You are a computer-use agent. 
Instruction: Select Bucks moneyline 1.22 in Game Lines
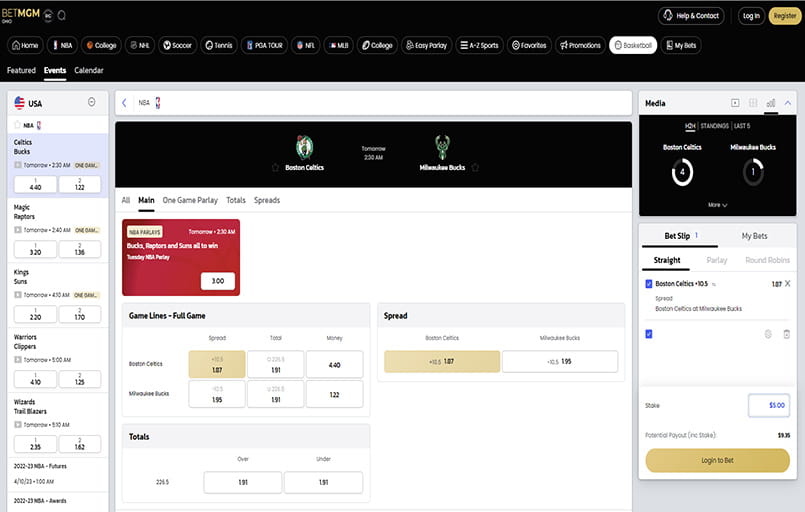pyautogui.click(x=334, y=394)
